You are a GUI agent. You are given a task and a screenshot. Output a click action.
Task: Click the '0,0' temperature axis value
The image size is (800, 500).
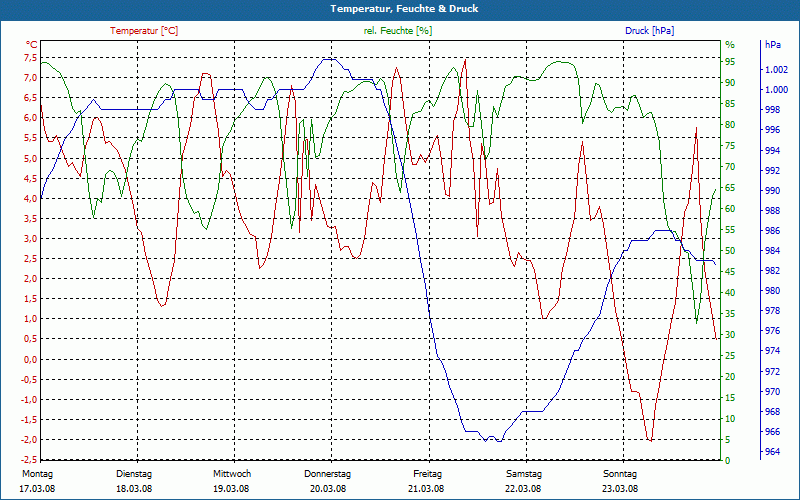[31, 360]
